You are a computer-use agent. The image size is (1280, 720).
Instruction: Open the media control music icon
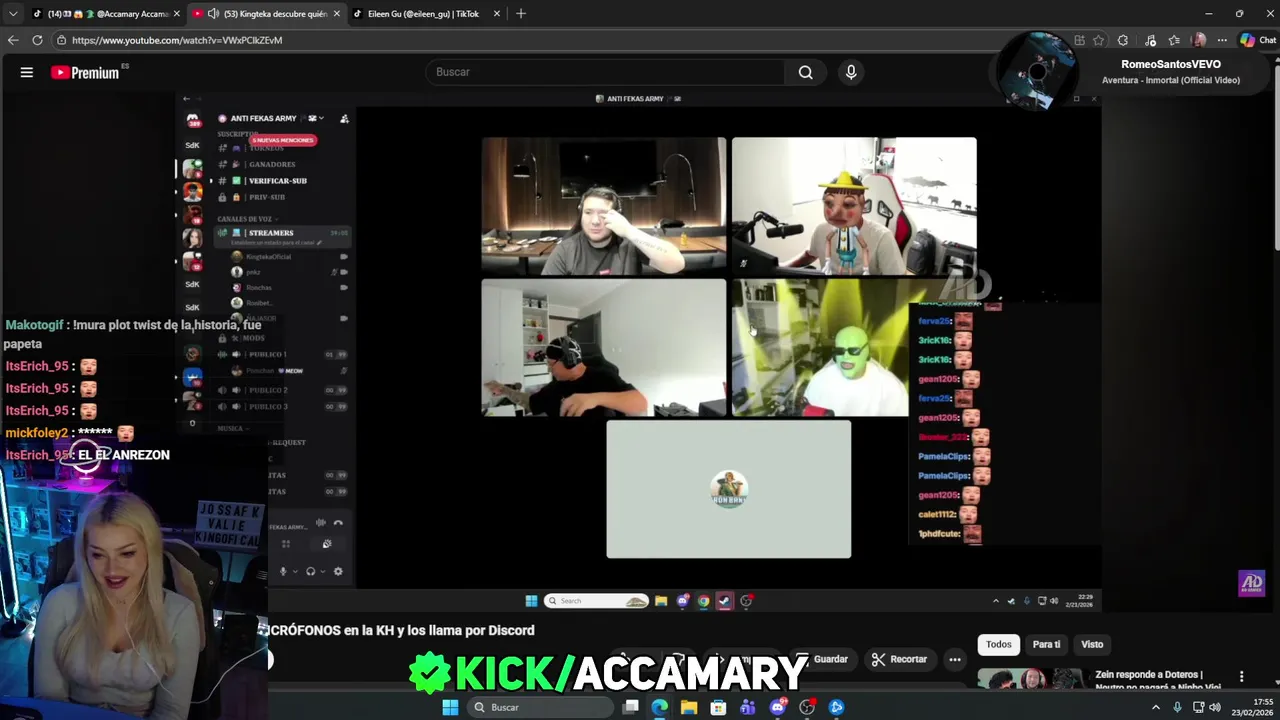click(1150, 40)
